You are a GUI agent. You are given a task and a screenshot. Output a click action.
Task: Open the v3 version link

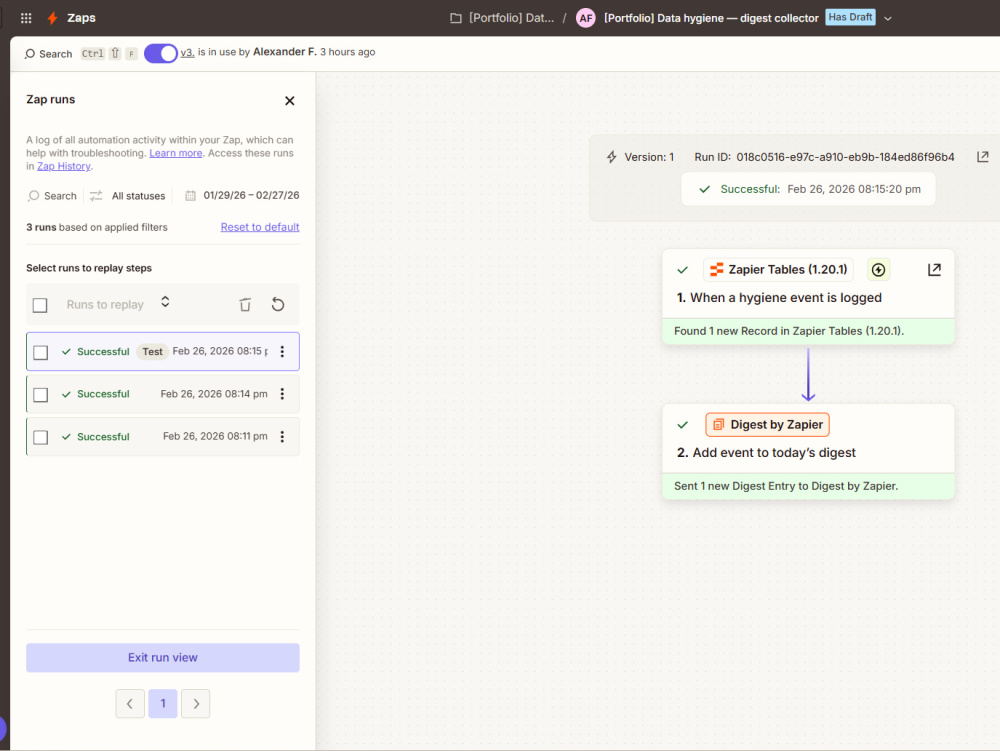tap(187, 52)
